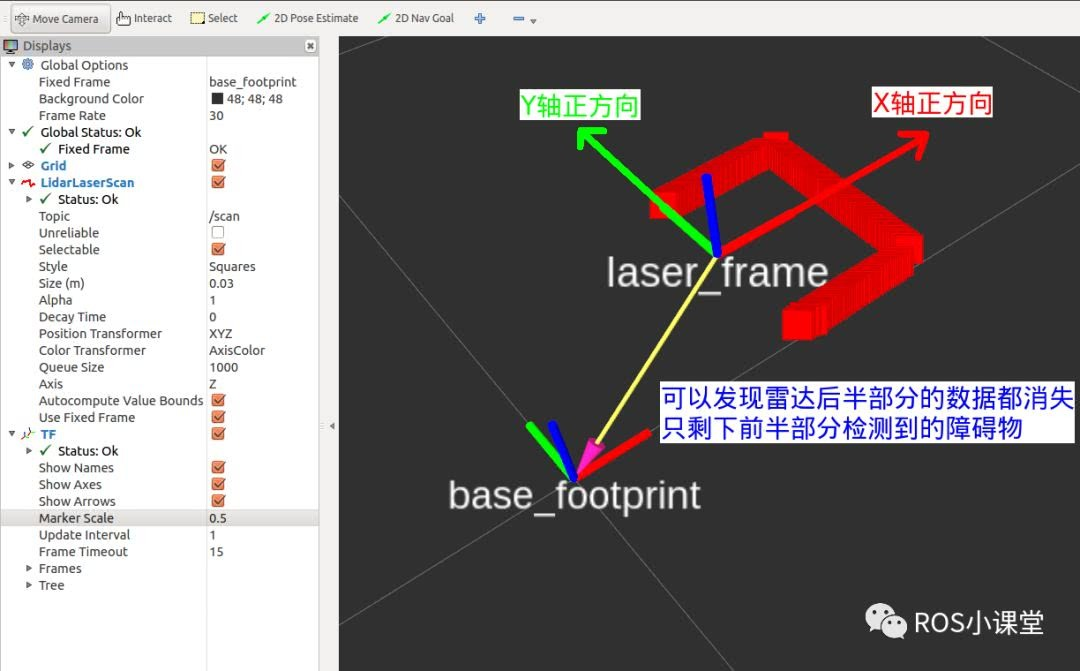
Task: Click the minus remove-tool icon
Action: [x=519, y=19]
